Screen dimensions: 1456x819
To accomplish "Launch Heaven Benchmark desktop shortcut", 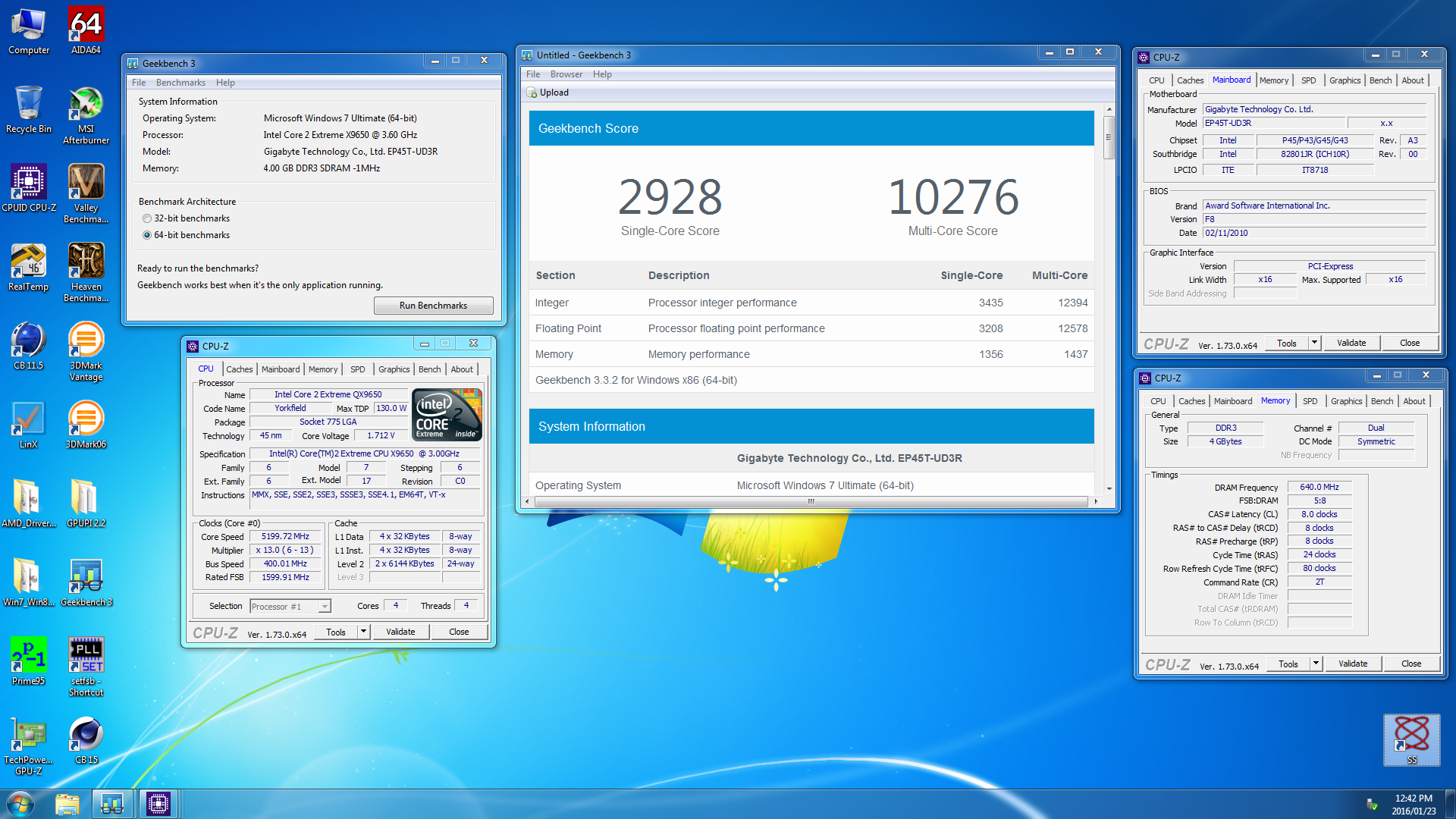I will 86,273.
